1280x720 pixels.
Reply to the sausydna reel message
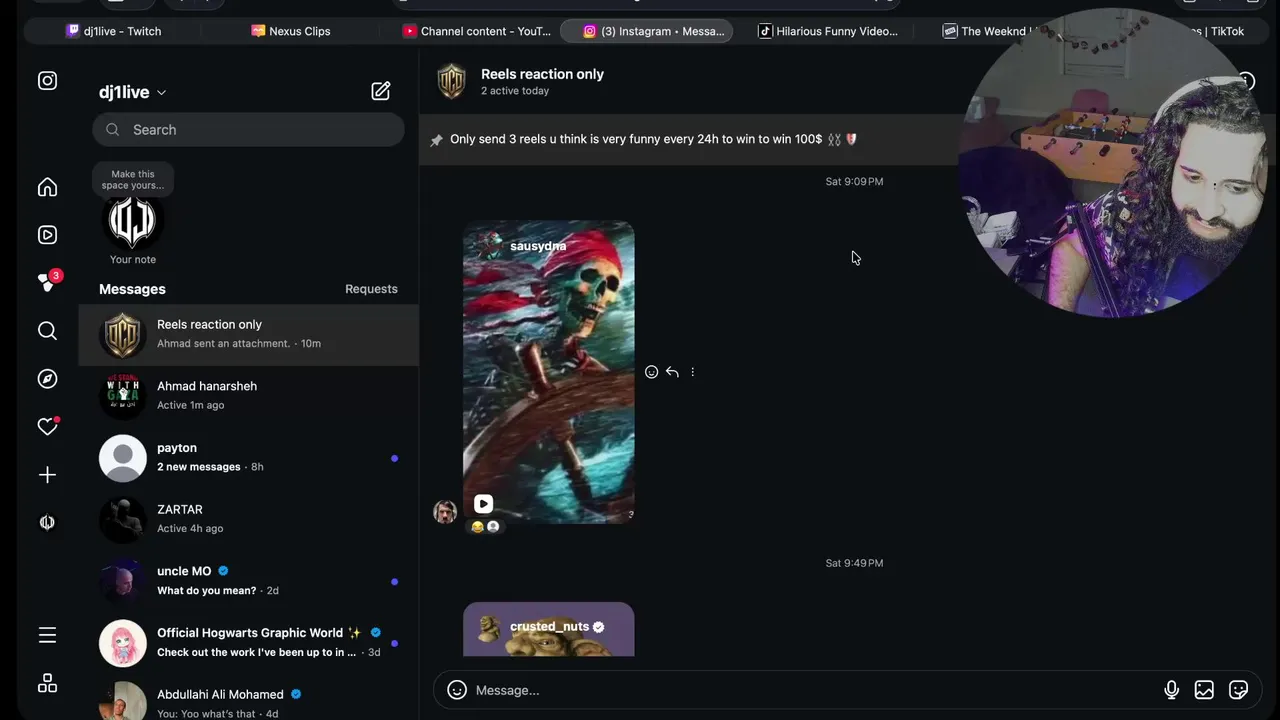(x=672, y=372)
